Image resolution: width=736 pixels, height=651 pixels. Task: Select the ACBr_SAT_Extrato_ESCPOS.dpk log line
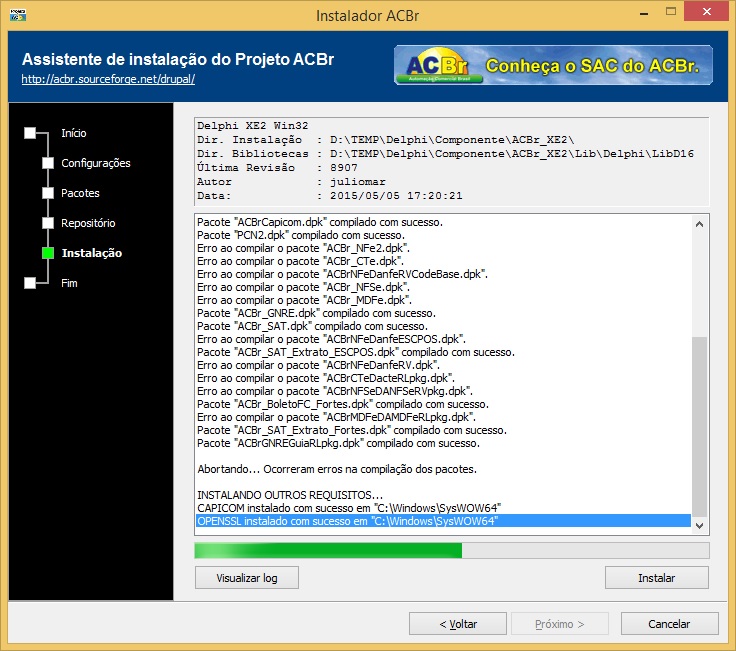click(443, 352)
